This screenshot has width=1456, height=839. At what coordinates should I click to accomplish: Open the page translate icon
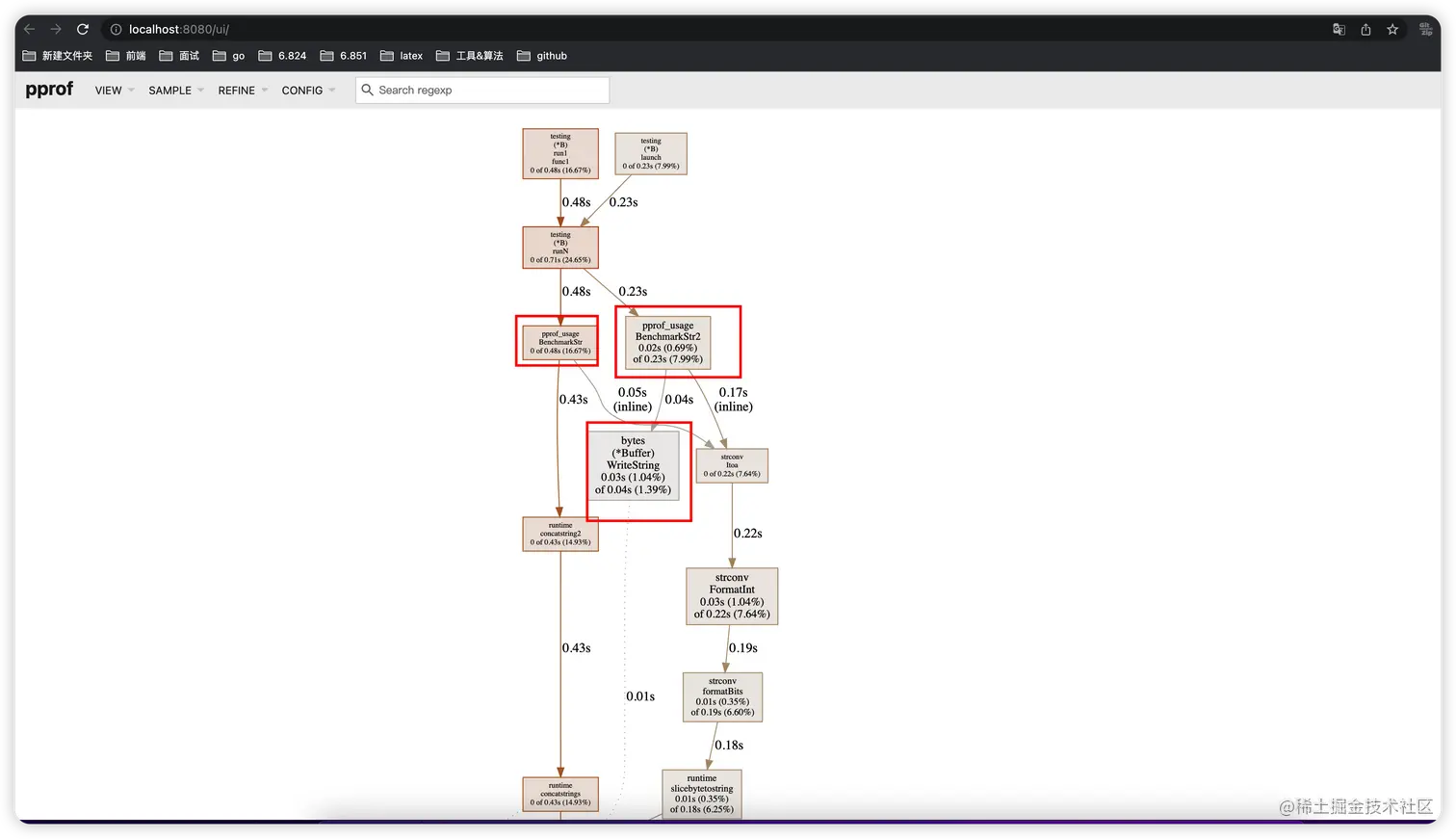click(x=1339, y=29)
